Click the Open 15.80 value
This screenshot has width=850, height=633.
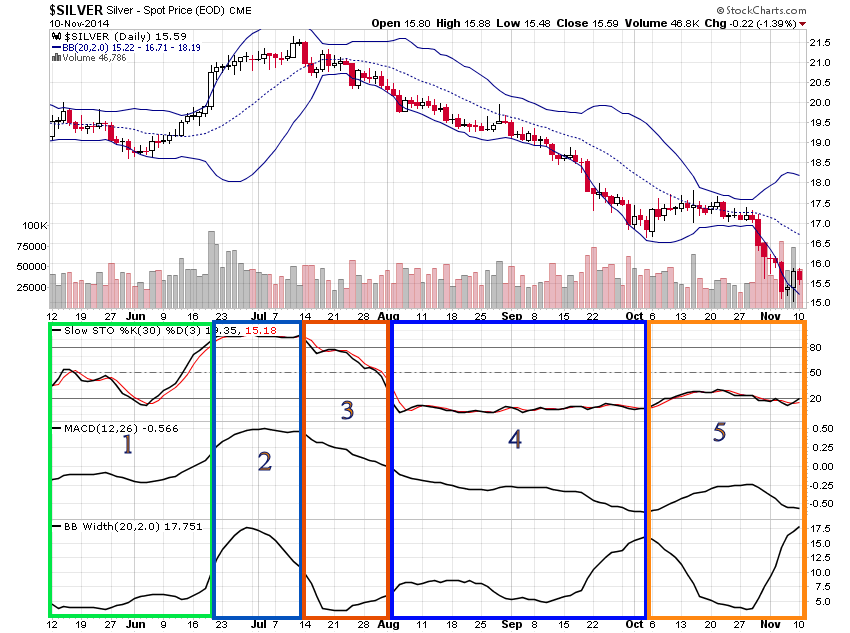[x=401, y=23]
